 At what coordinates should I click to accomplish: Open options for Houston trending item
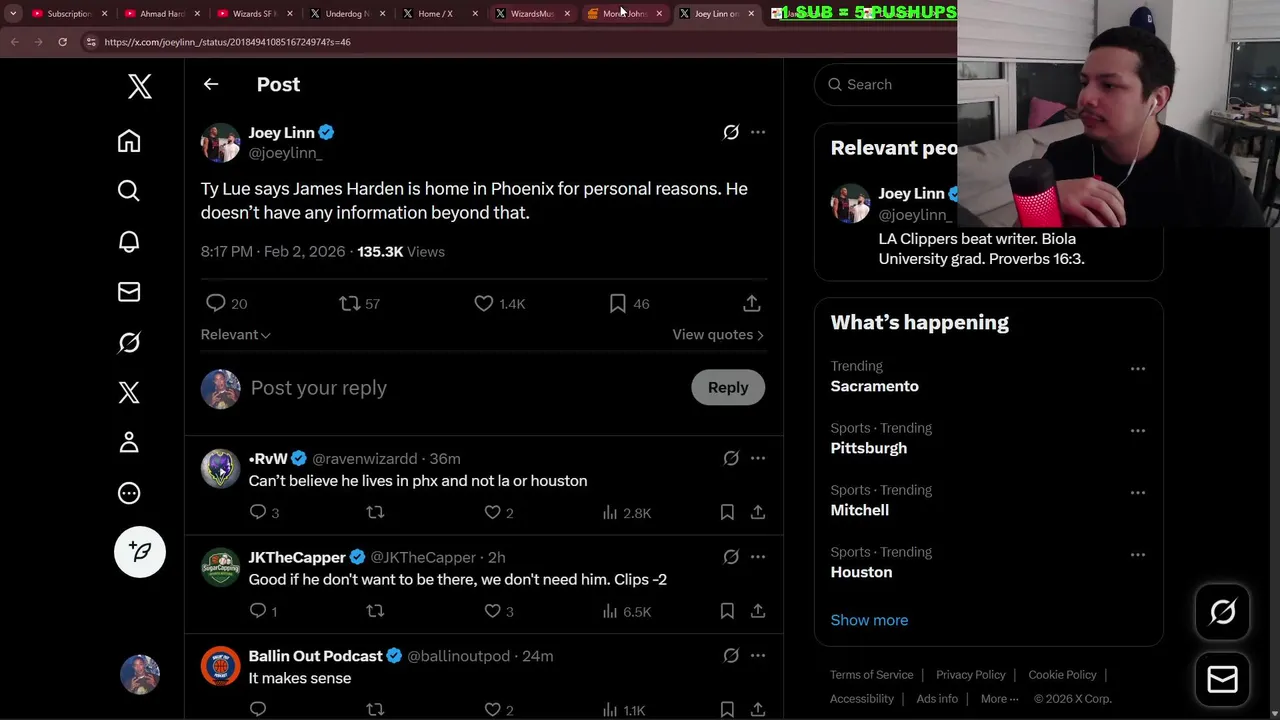coord(1138,555)
